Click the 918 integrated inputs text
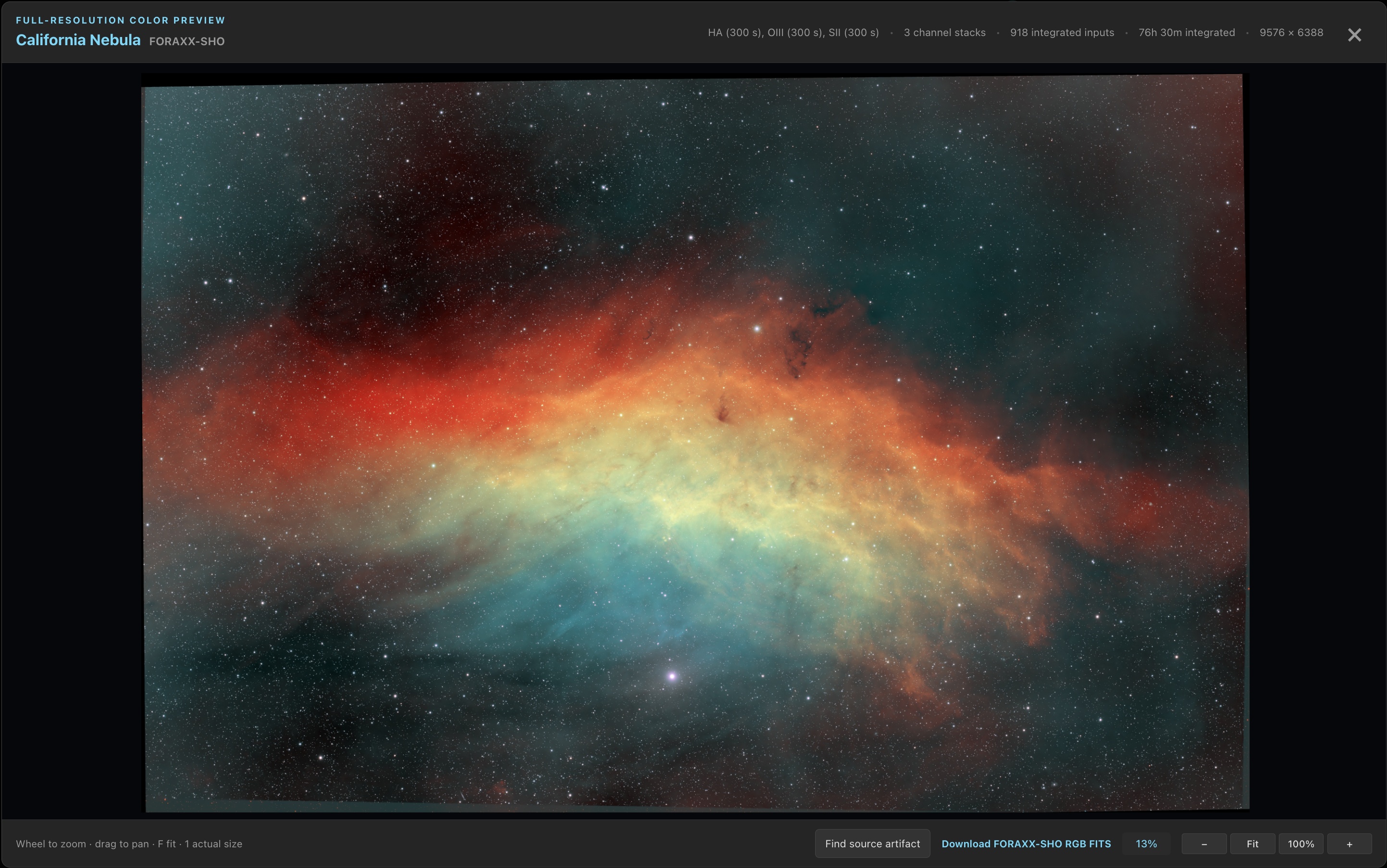This screenshot has width=1387, height=868. (1062, 33)
